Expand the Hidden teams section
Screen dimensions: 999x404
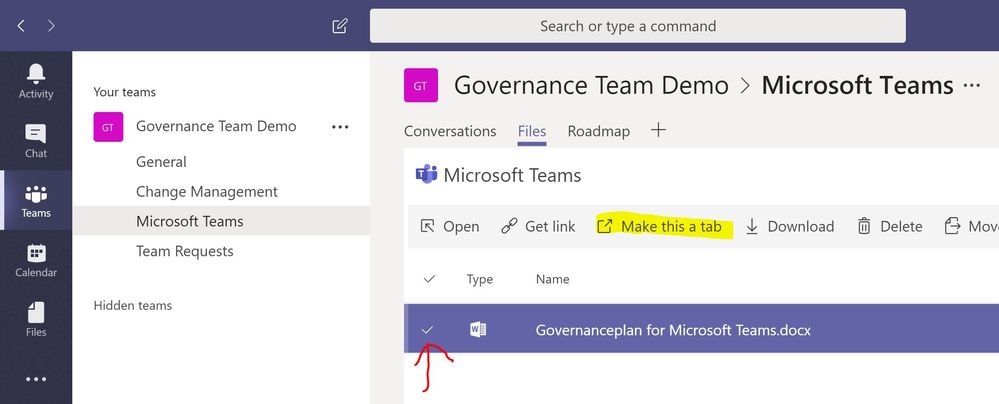click(x=133, y=305)
